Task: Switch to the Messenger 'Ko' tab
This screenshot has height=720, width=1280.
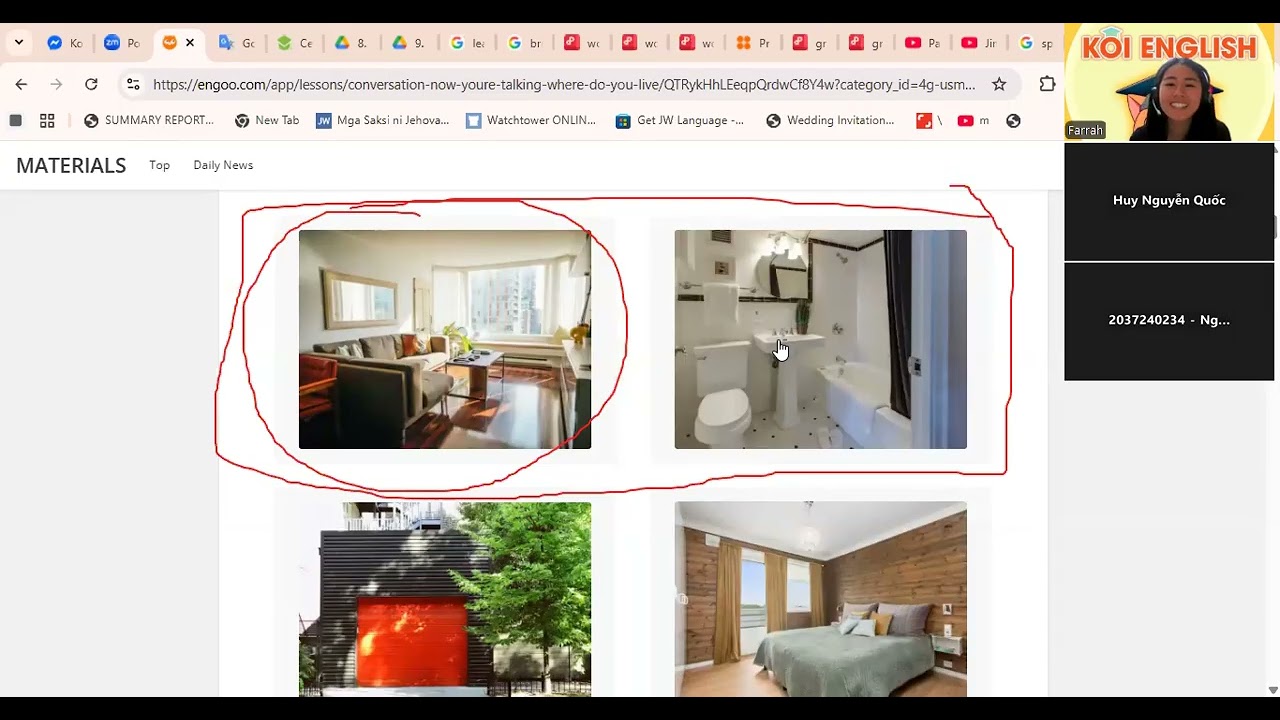Action: 65,43
